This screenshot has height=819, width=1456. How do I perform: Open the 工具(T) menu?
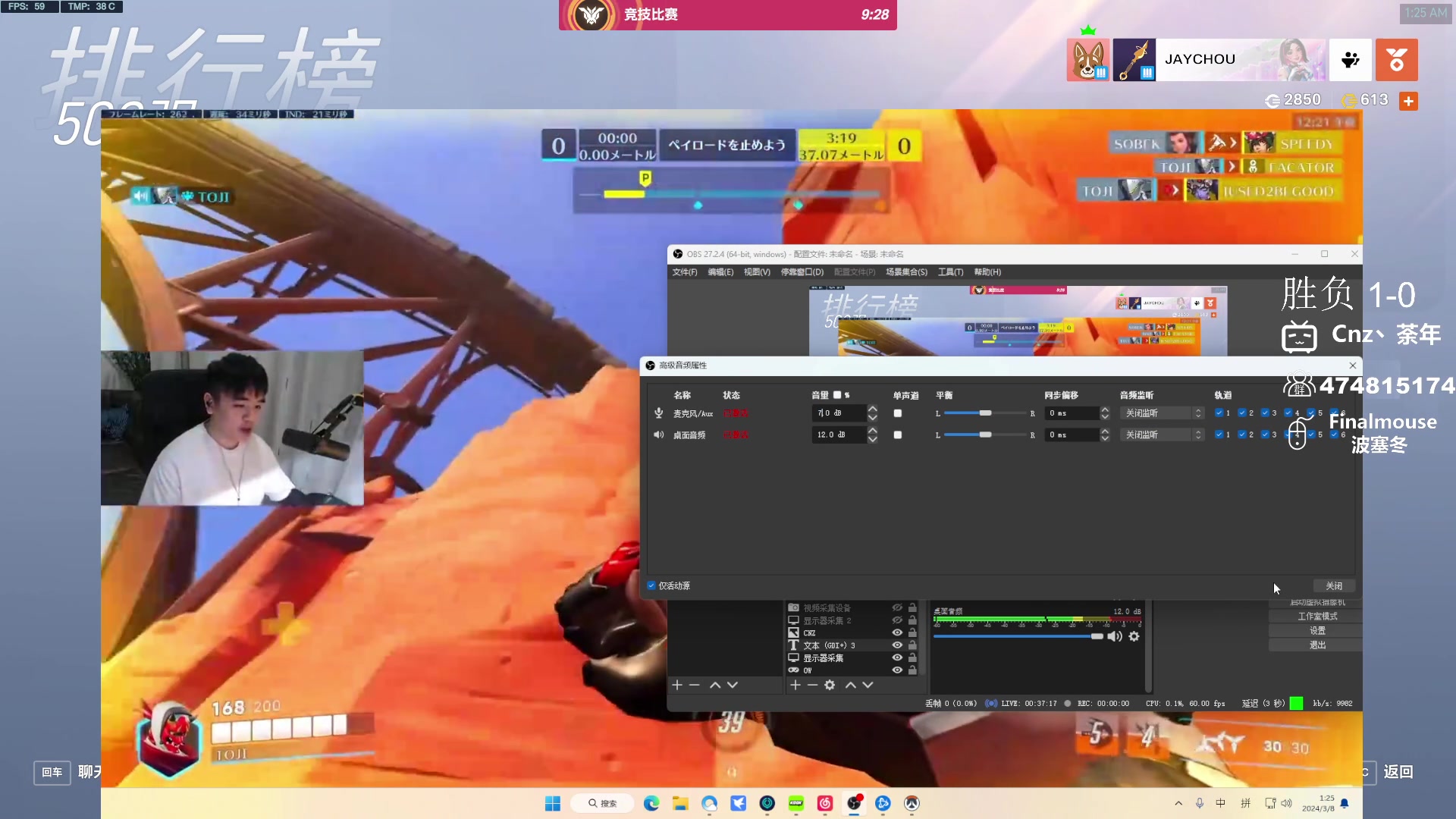(x=950, y=272)
